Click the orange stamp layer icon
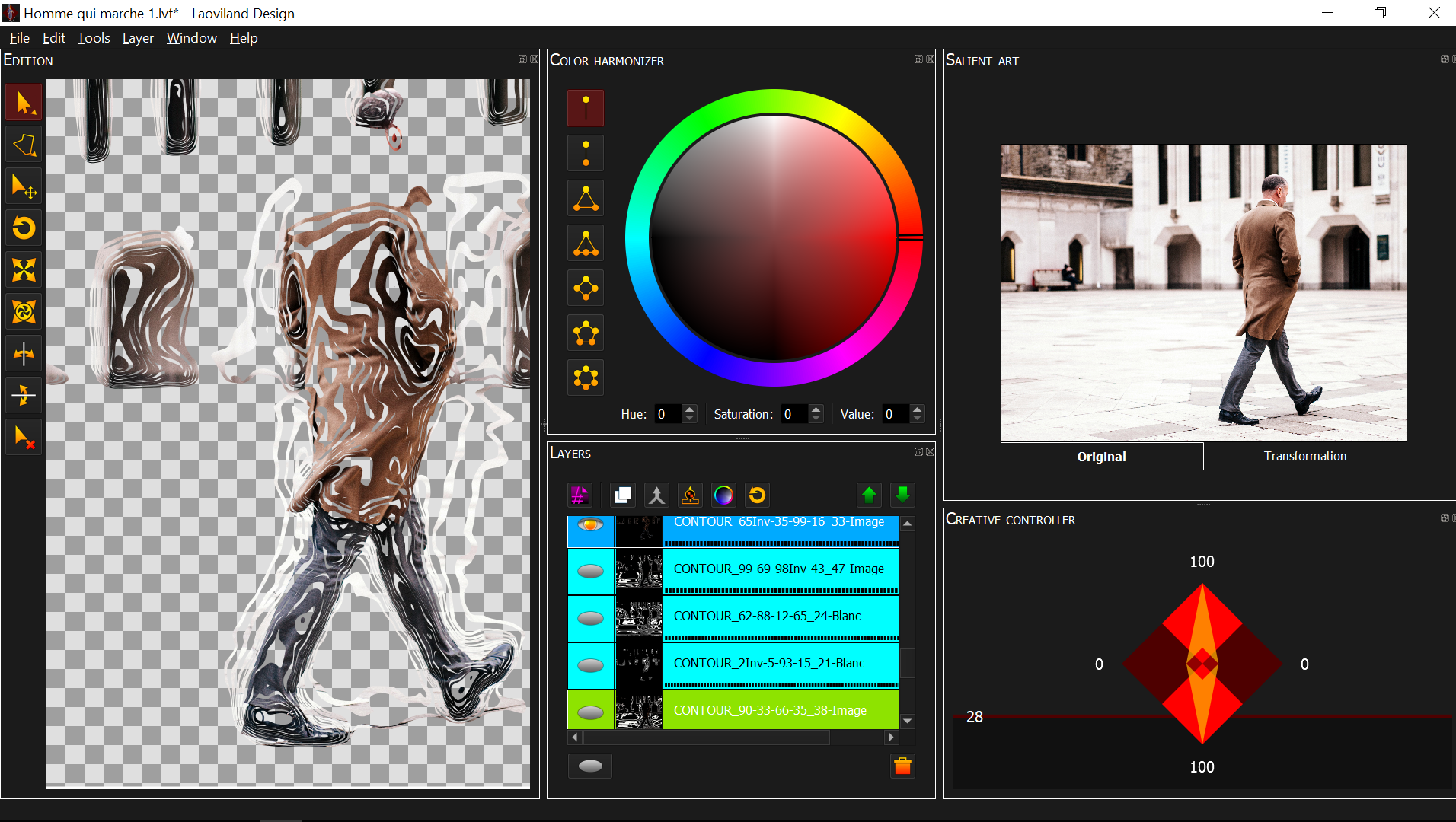This screenshot has height=822, width=1456. [690, 495]
